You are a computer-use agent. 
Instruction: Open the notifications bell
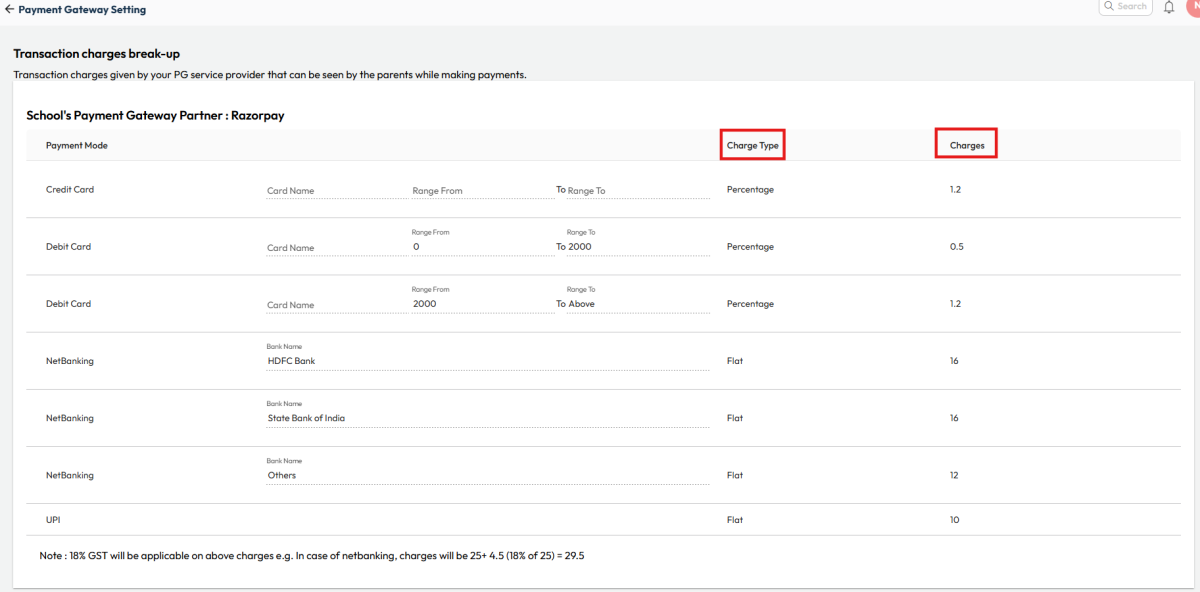(x=1167, y=8)
